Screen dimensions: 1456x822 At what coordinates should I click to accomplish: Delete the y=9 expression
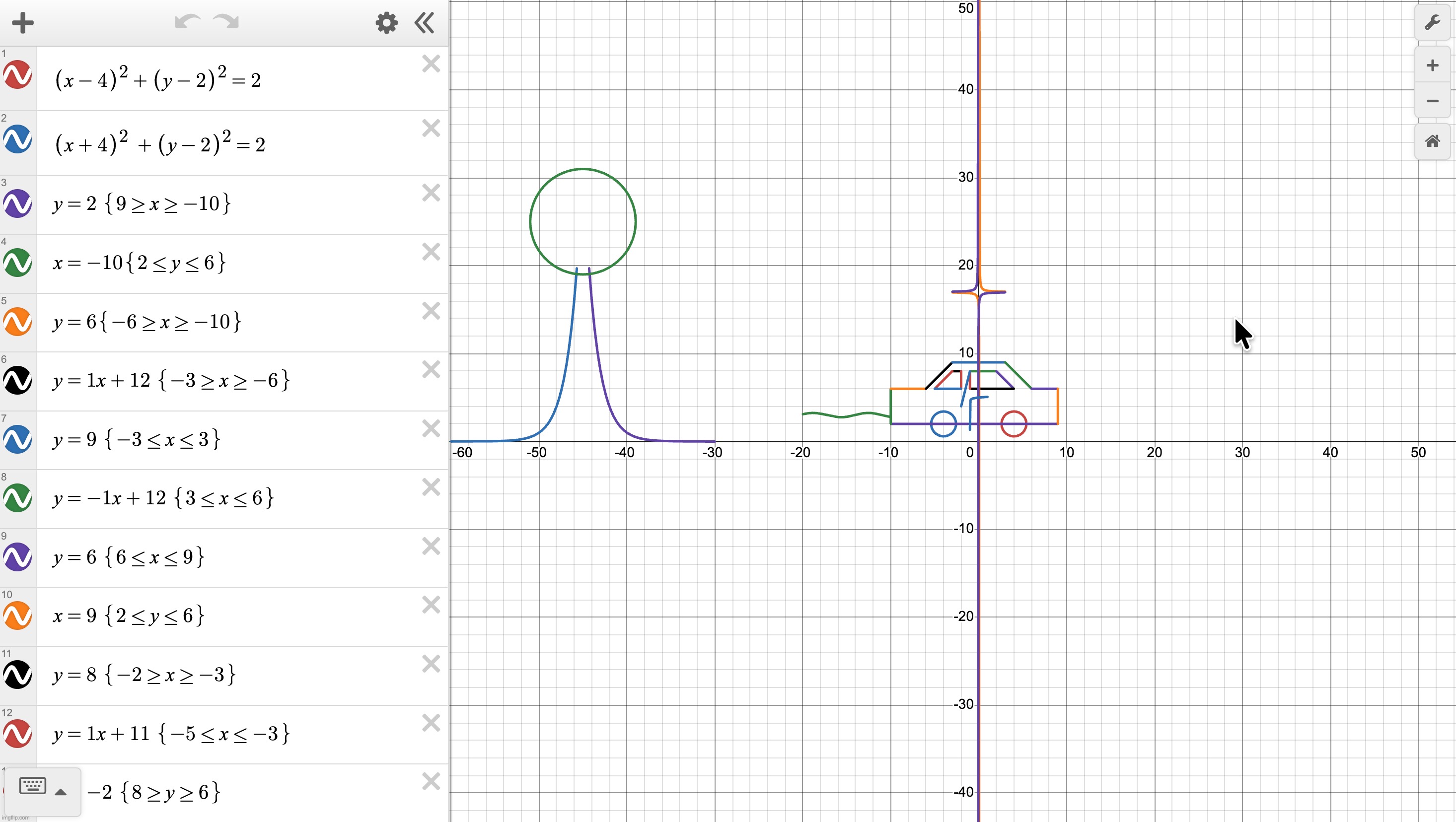pos(431,428)
